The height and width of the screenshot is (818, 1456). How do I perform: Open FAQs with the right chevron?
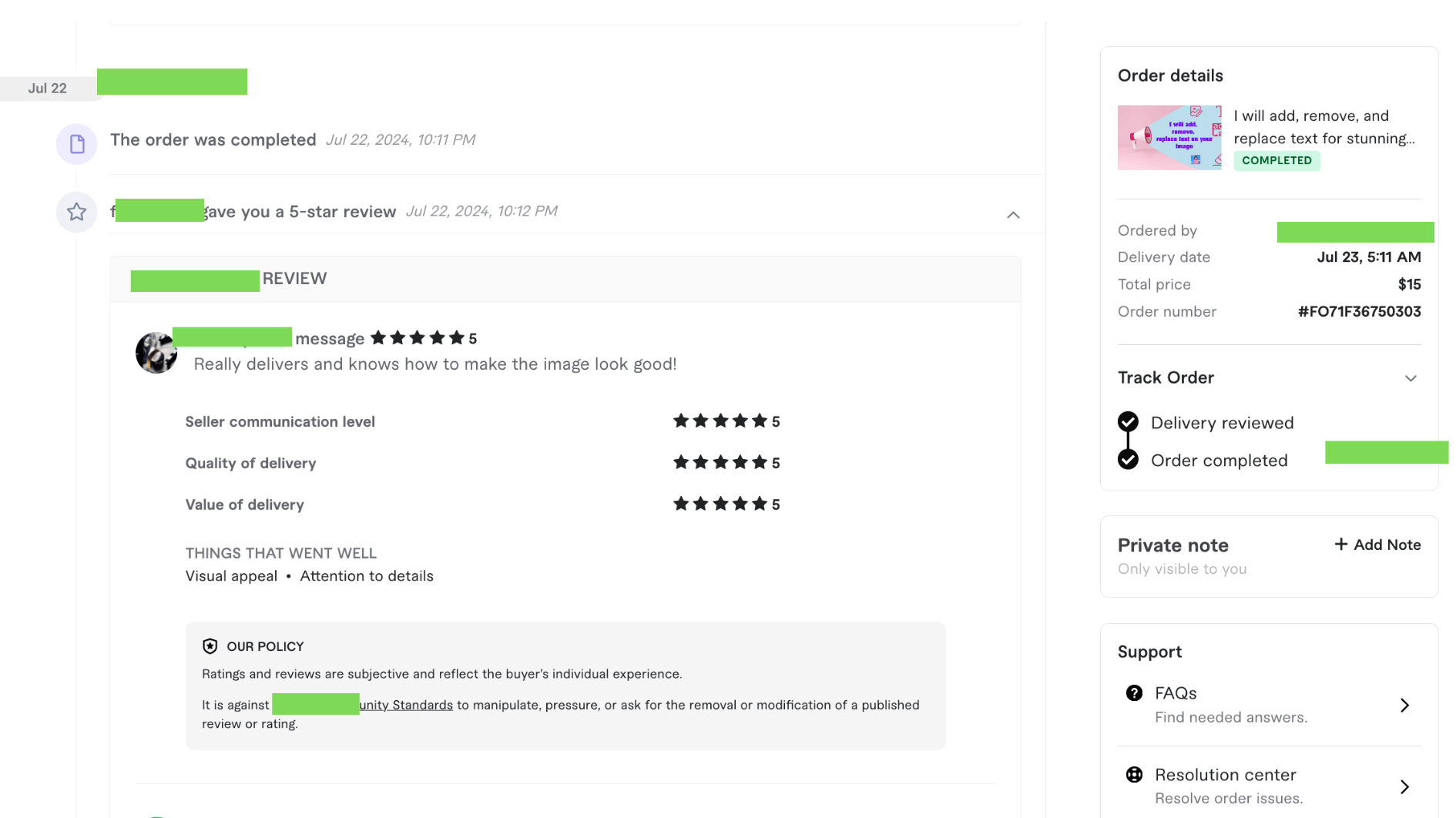1404,706
